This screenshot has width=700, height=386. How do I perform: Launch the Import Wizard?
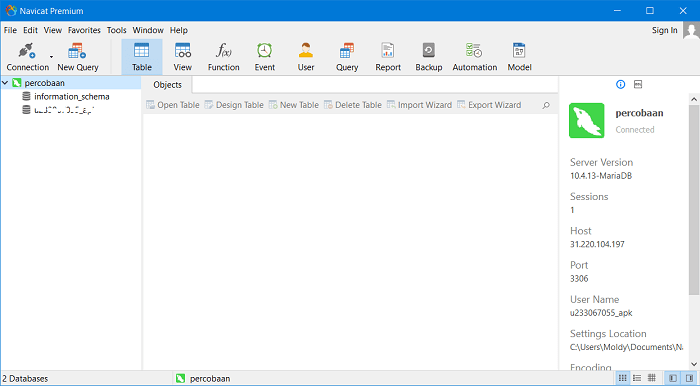click(x=419, y=105)
